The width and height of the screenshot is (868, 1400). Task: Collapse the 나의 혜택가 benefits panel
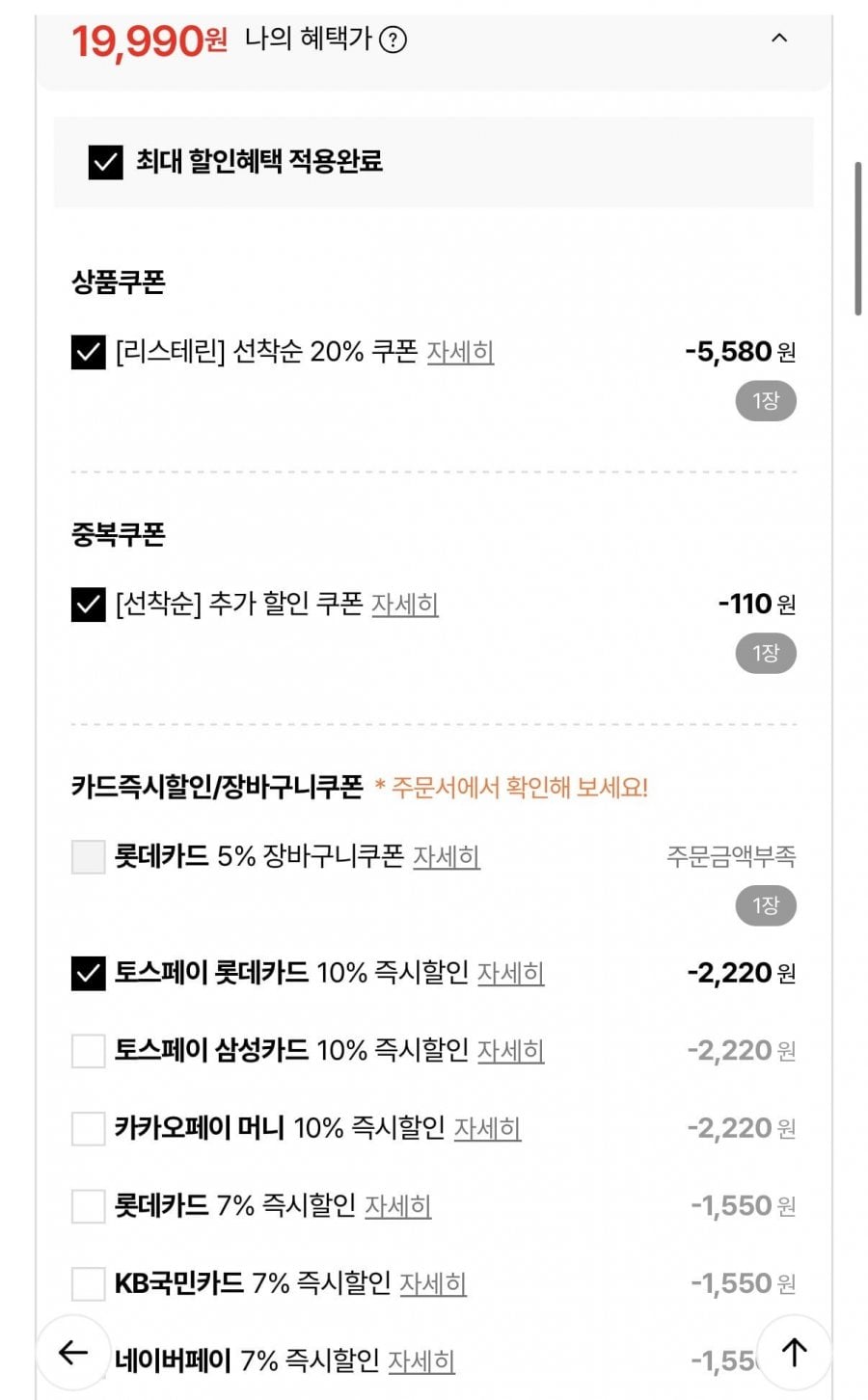779,39
